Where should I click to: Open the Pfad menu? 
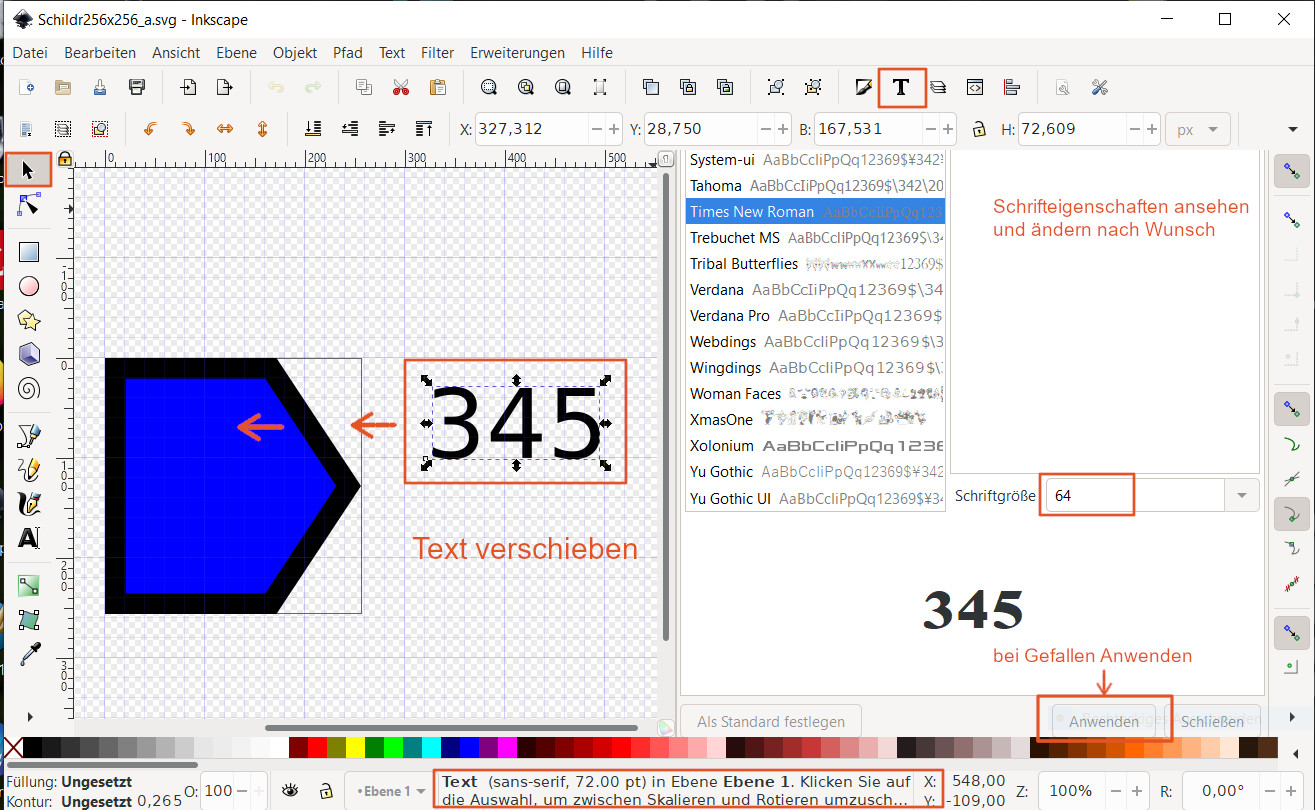(x=347, y=53)
